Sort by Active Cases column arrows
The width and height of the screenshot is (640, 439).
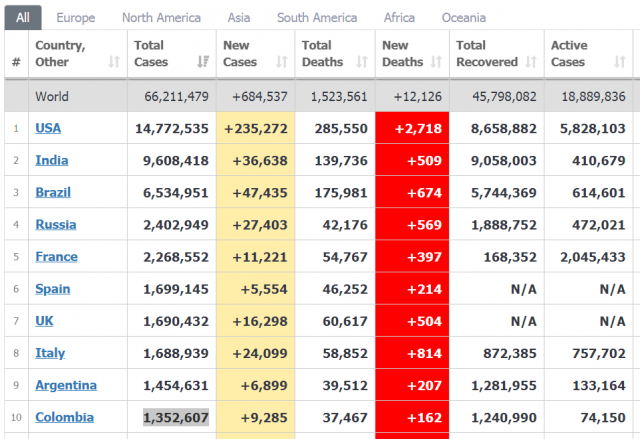point(620,62)
